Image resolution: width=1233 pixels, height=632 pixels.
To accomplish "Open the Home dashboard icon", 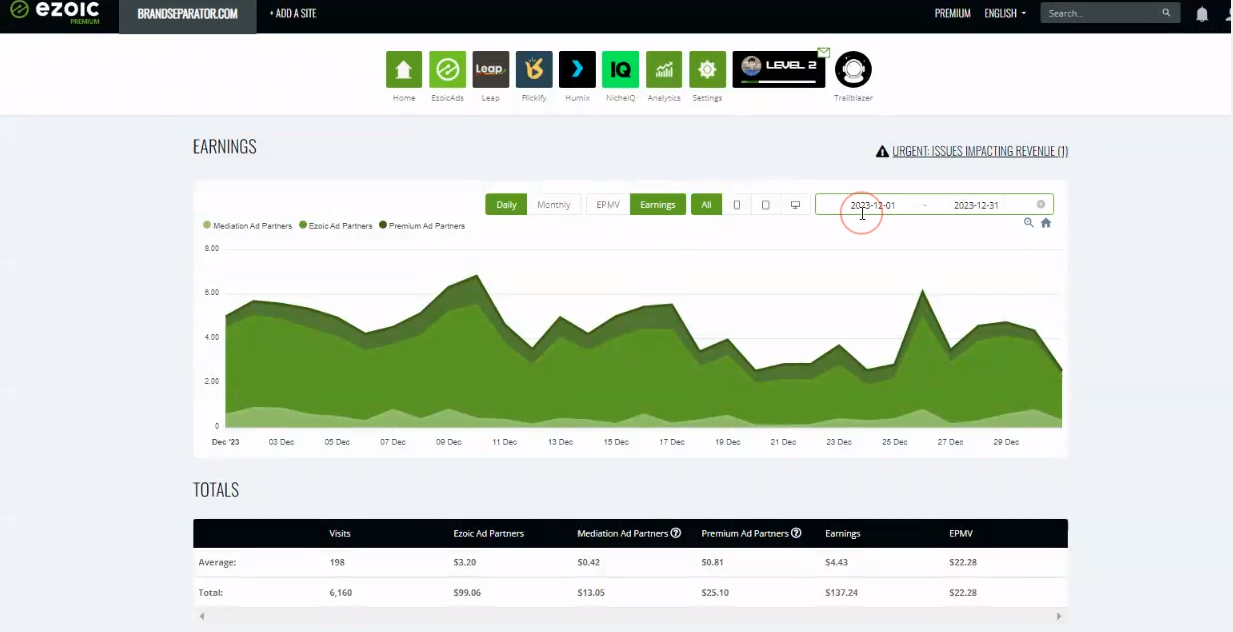I will [x=404, y=69].
